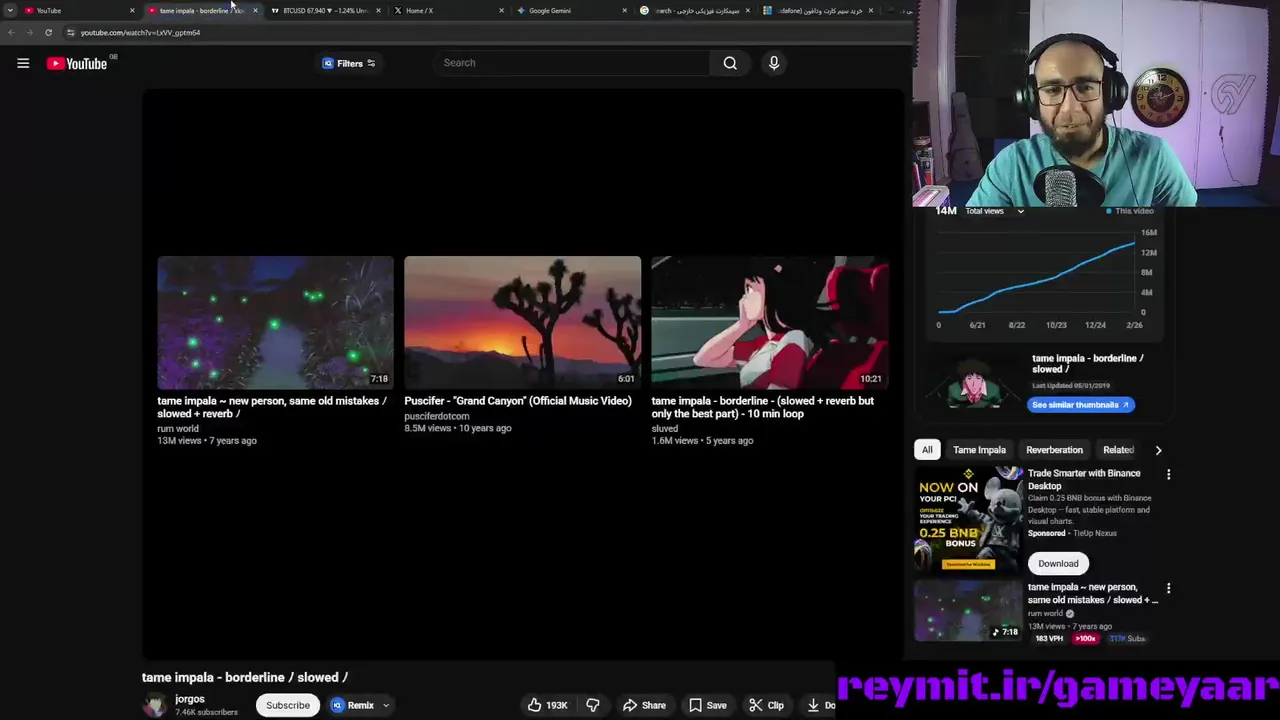Focus the YouTube search field
1280x720 pixels.
point(572,63)
